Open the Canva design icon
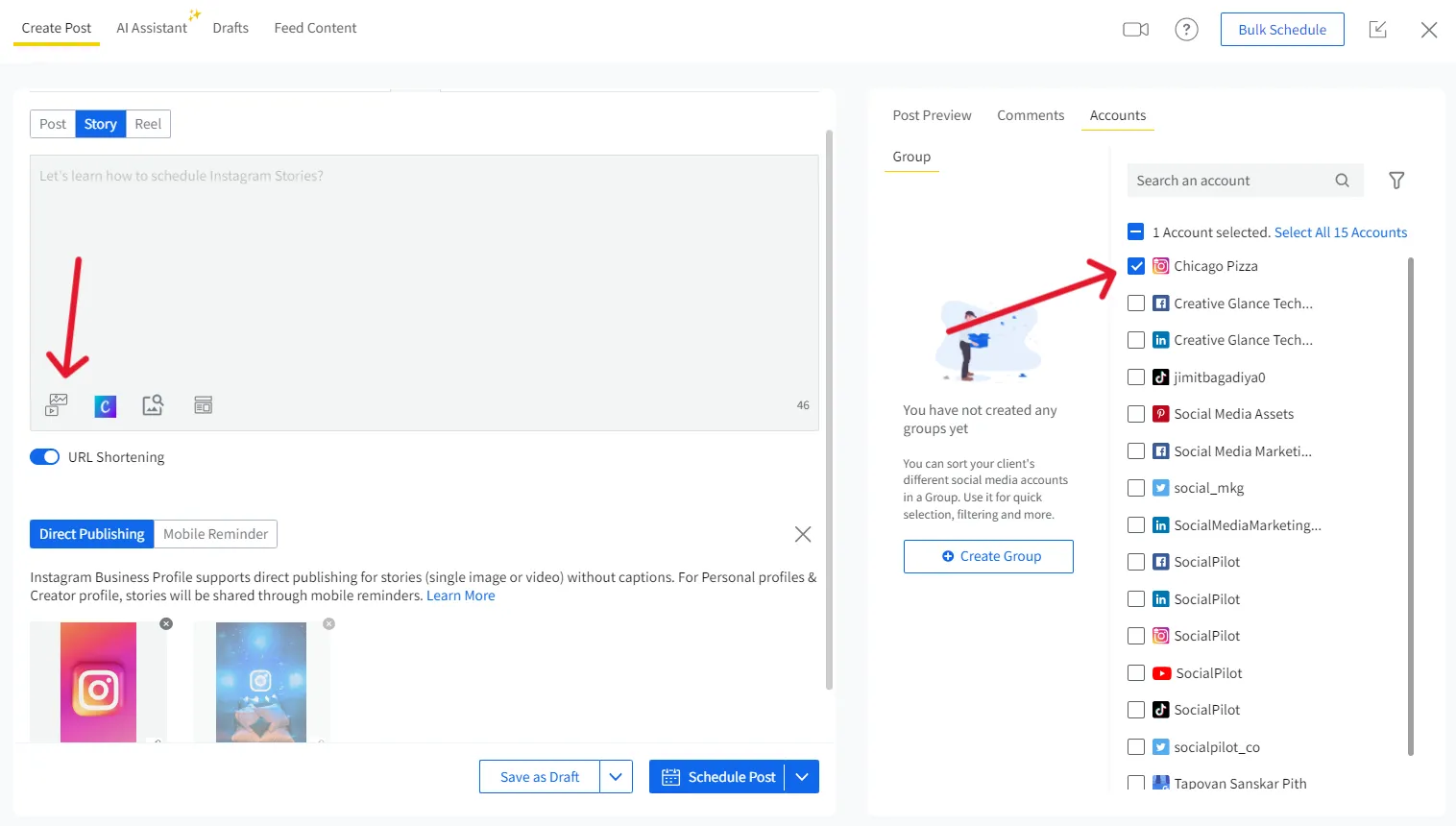The width and height of the screenshot is (1456, 826). coord(106,406)
